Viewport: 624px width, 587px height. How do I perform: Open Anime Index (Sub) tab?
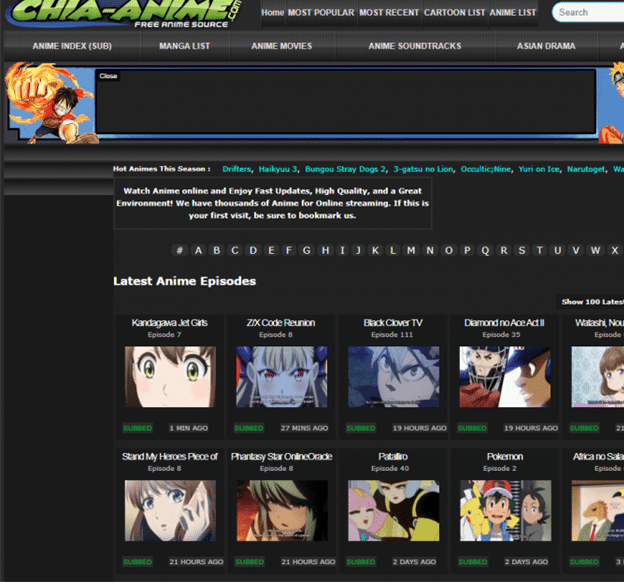(x=72, y=46)
